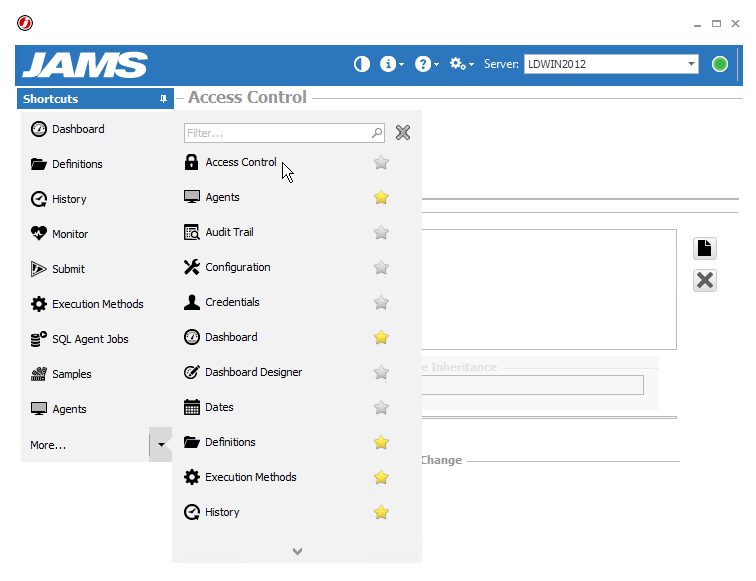Pin the Shortcuts panel
756x581 pixels.
(x=163, y=99)
